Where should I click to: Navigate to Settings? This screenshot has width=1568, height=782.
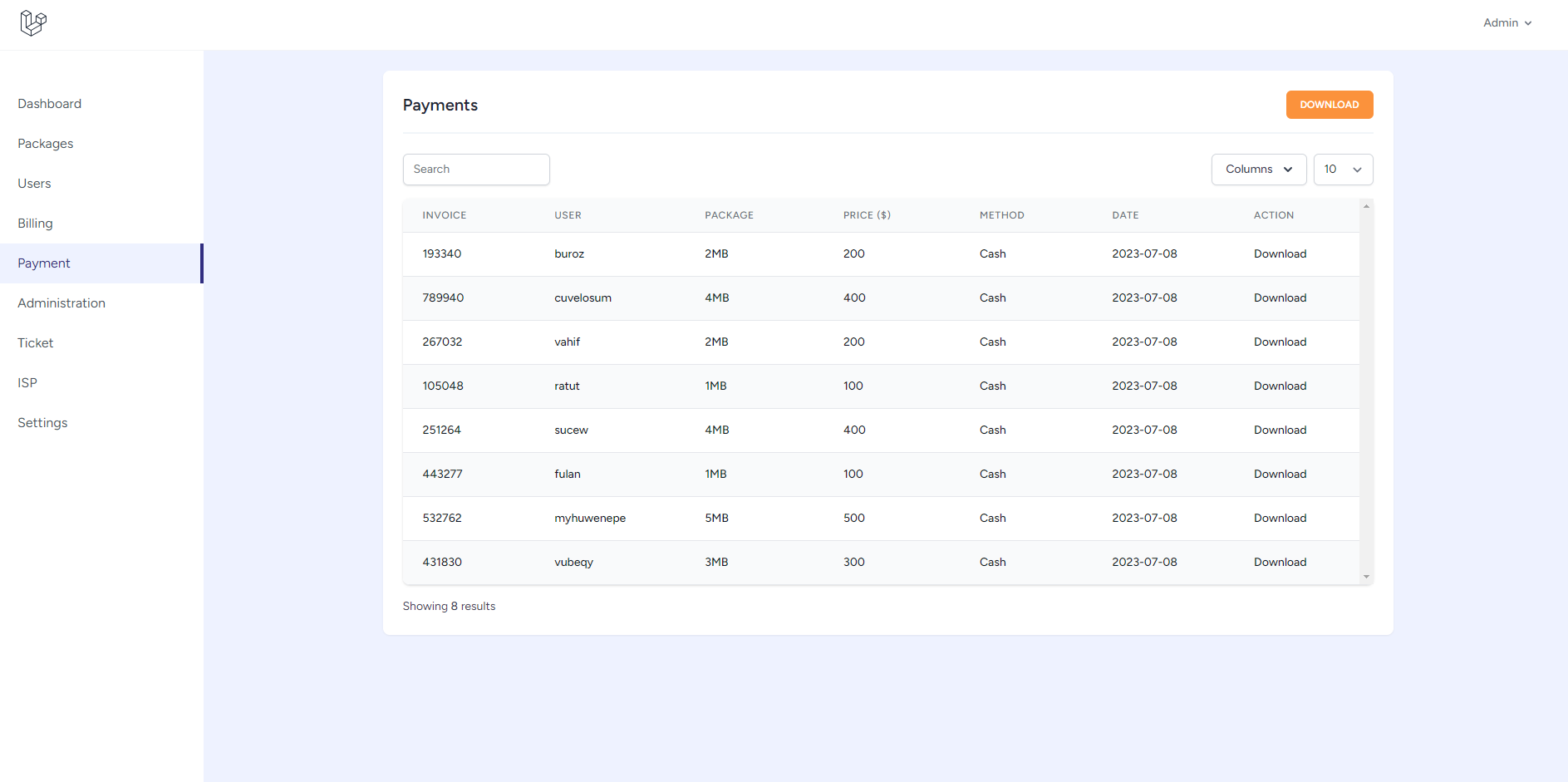click(42, 422)
